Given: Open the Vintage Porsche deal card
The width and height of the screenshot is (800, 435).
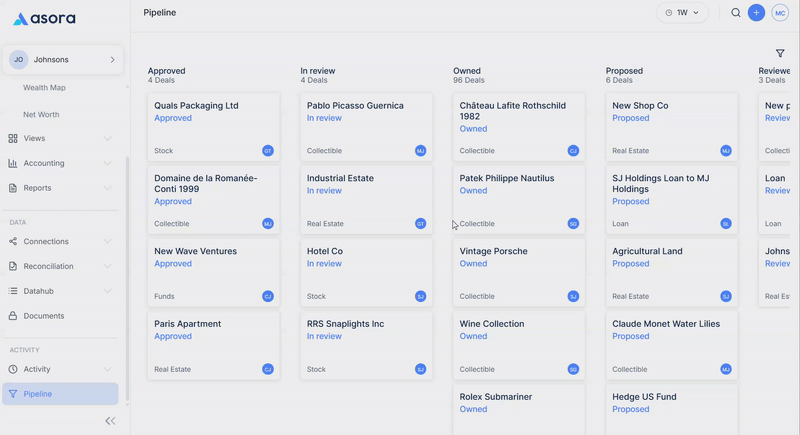Looking at the screenshot, I should point(518,273).
